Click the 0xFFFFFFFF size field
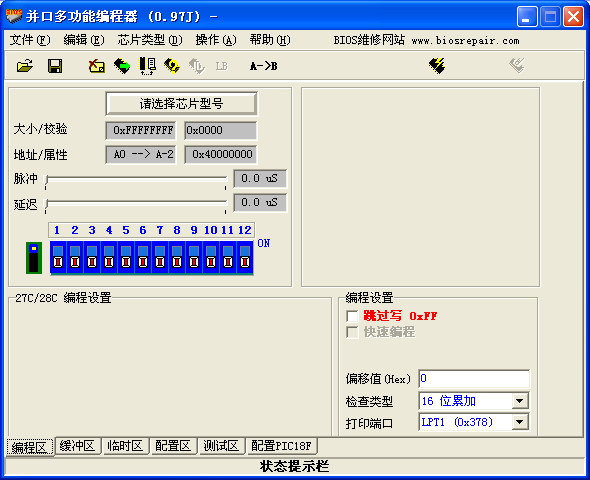This screenshot has height=480, width=590. click(x=141, y=130)
